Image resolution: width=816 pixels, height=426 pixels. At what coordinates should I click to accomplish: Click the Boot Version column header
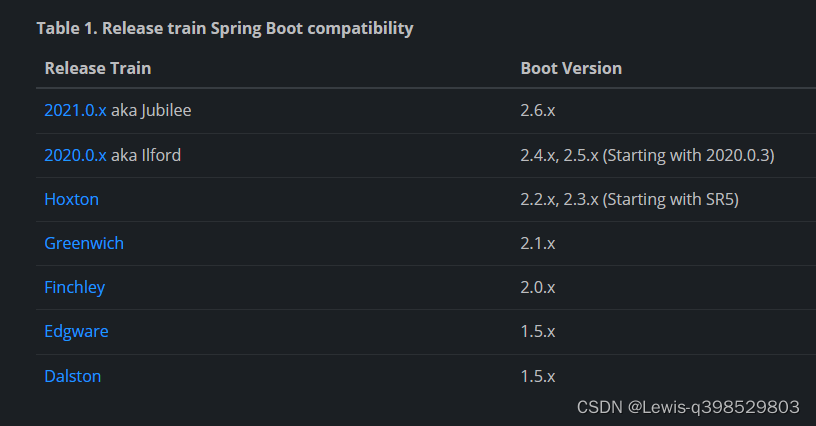(571, 68)
